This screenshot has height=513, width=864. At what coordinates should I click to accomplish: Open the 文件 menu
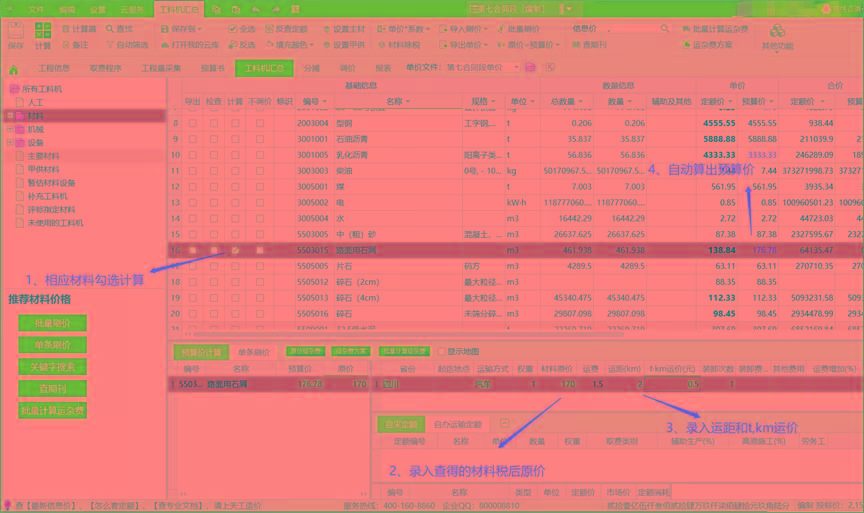tap(36, 9)
